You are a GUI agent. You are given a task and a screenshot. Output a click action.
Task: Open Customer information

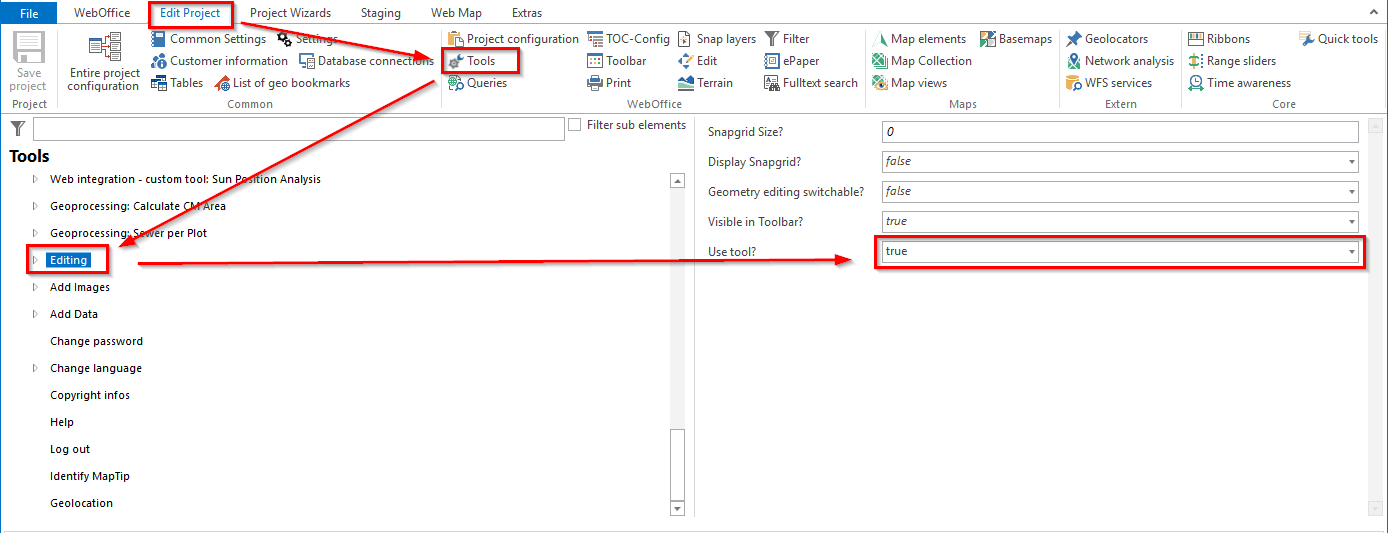[219, 61]
